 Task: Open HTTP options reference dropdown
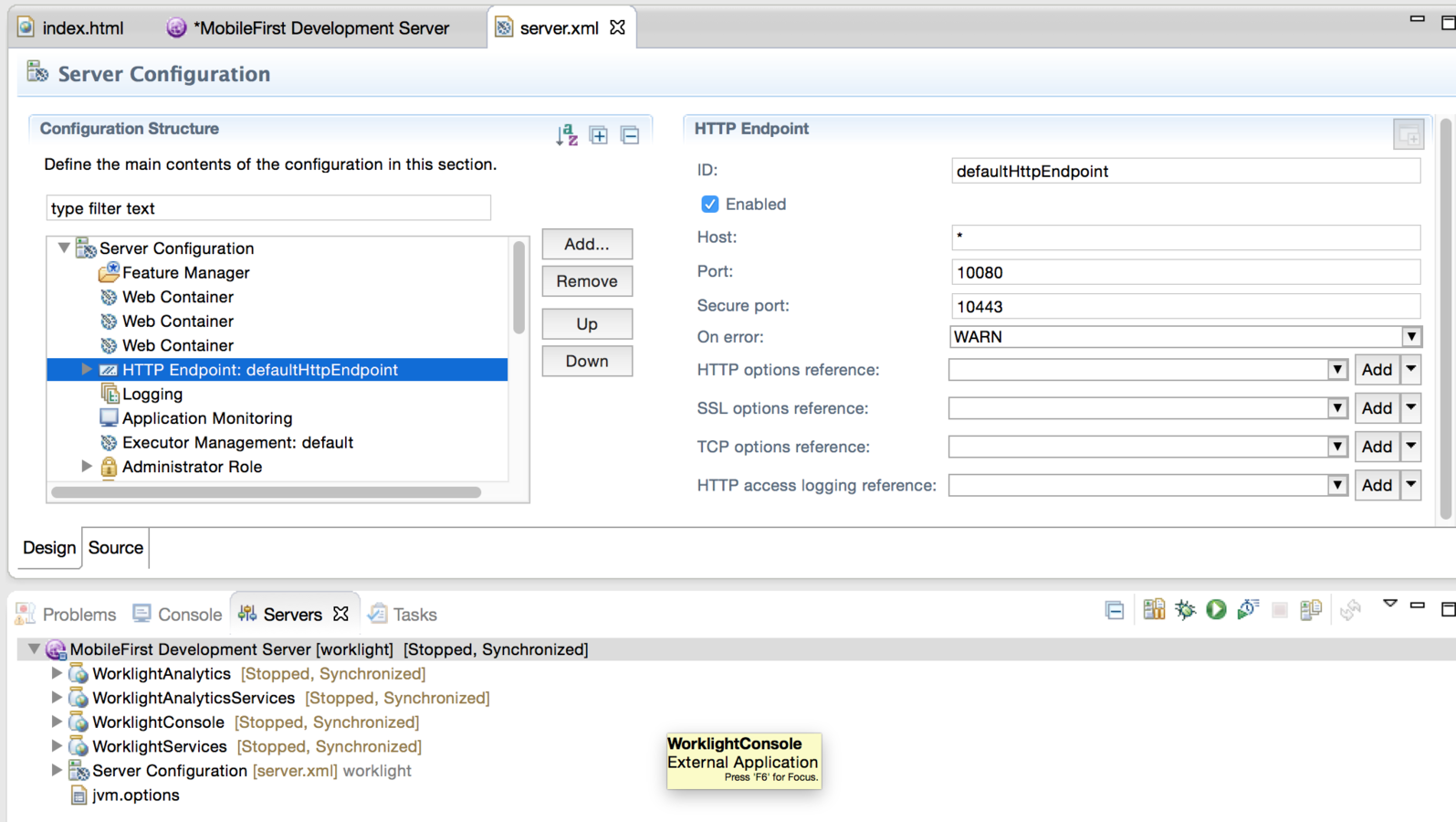coord(1337,370)
